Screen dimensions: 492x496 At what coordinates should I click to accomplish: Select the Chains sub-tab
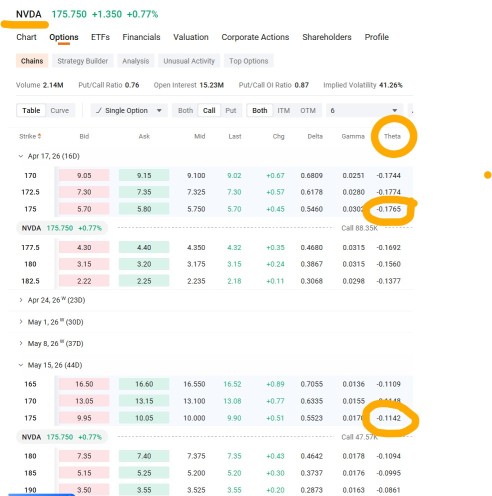[x=32, y=61]
